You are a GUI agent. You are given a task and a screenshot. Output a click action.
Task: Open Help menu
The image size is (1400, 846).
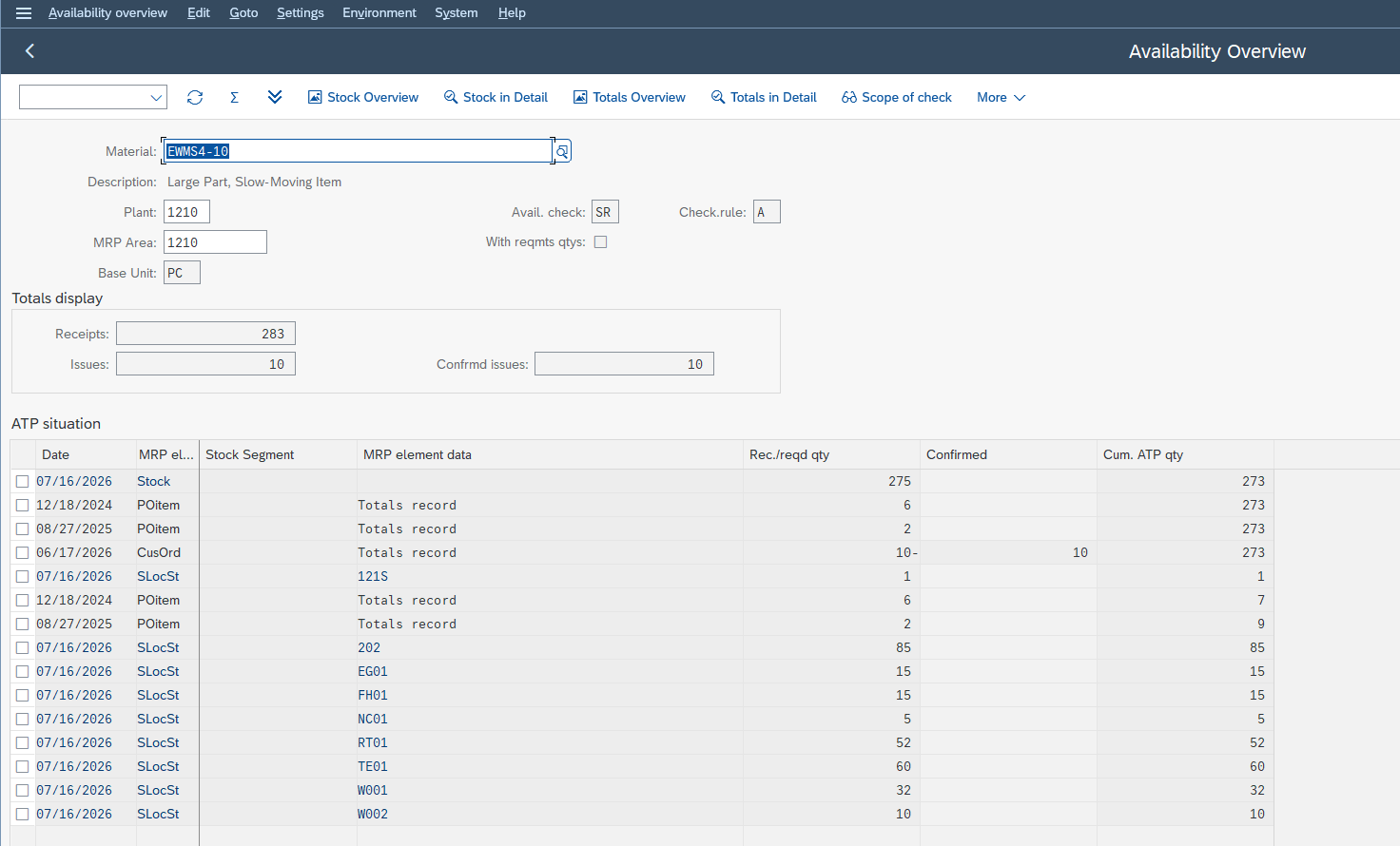[512, 12]
